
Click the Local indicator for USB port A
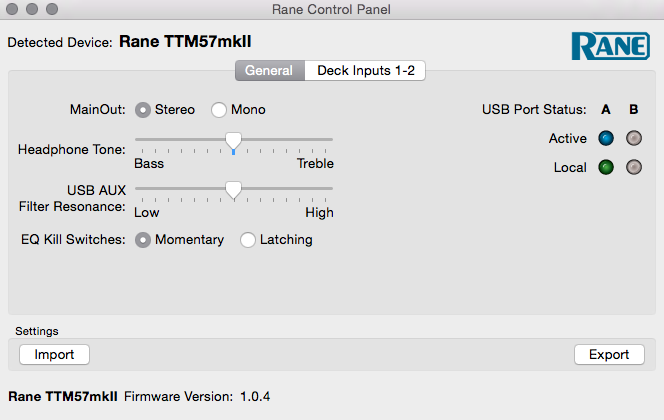coord(606,167)
